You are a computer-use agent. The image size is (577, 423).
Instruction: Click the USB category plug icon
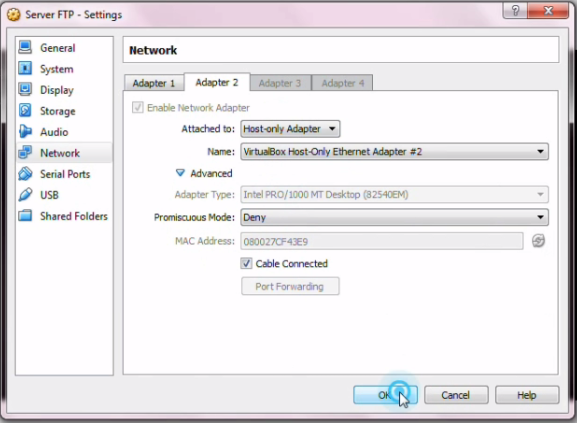[25, 195]
